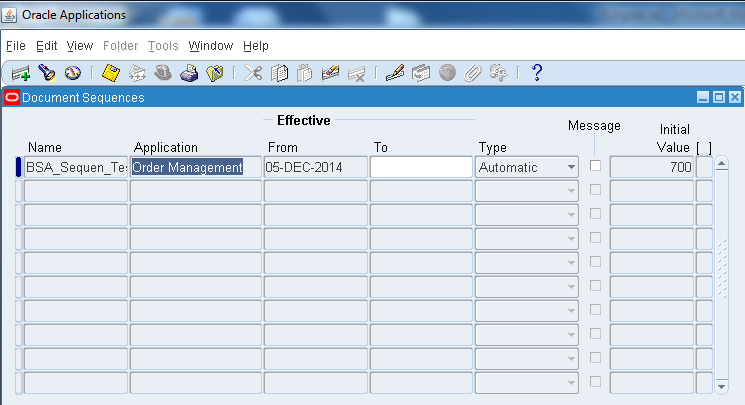Viewport: 745px width, 405px height.
Task: Open the empty Type dropdown in last row
Action: pyautogui.click(x=526, y=383)
